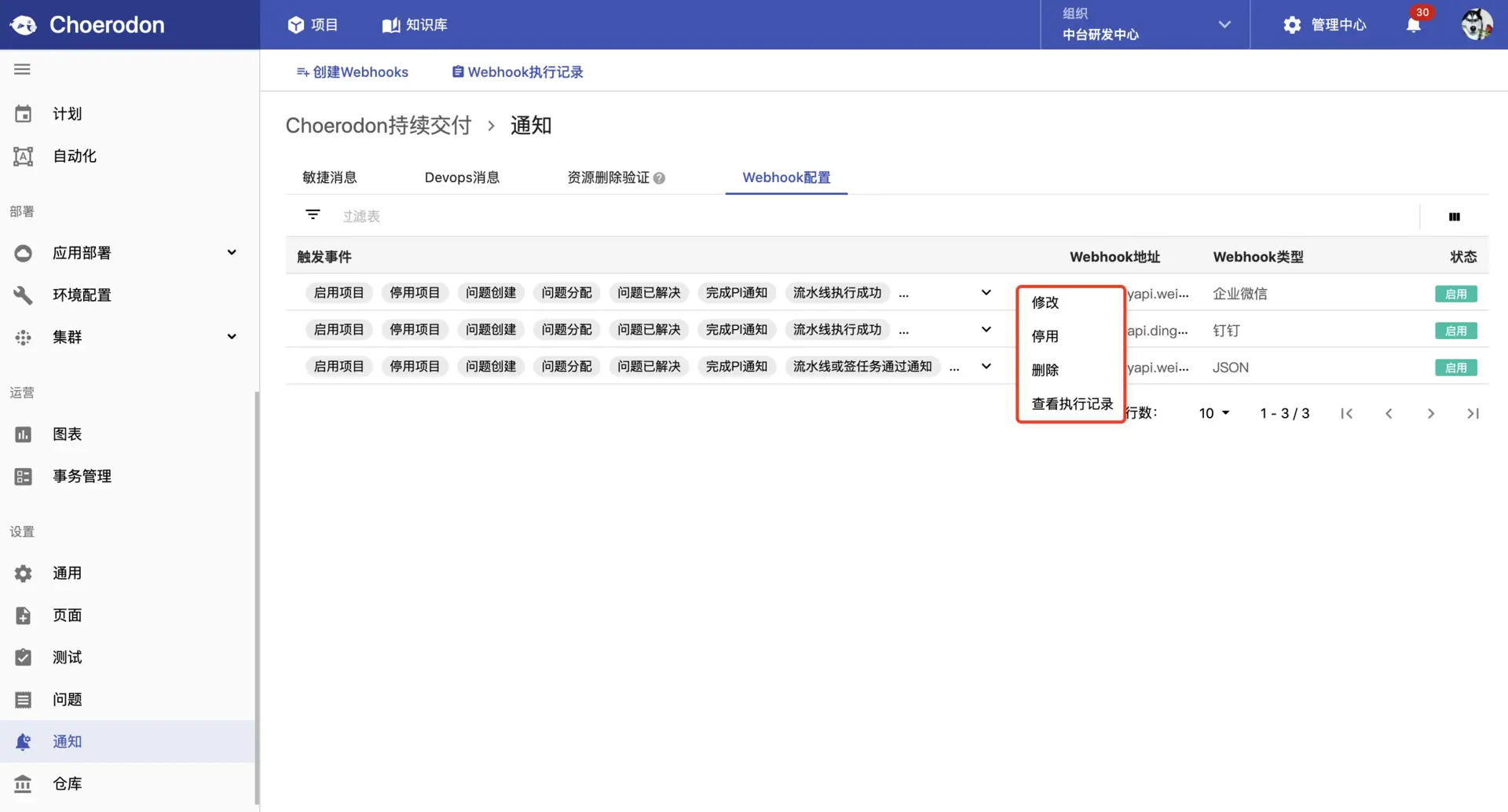Open 事务管理 from the sidebar

click(81, 475)
